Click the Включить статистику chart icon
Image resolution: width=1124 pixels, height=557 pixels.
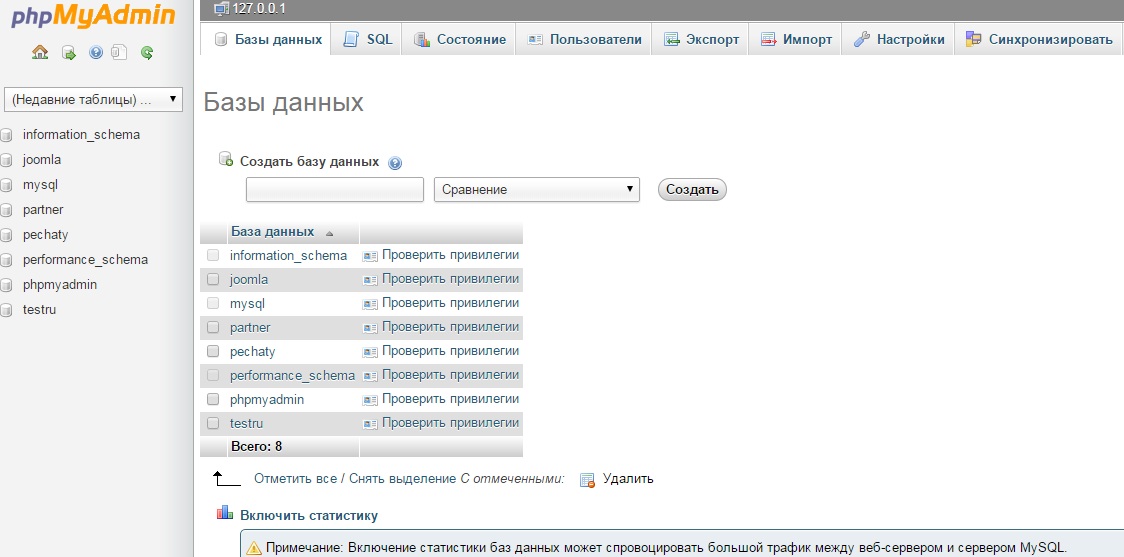tap(225, 514)
